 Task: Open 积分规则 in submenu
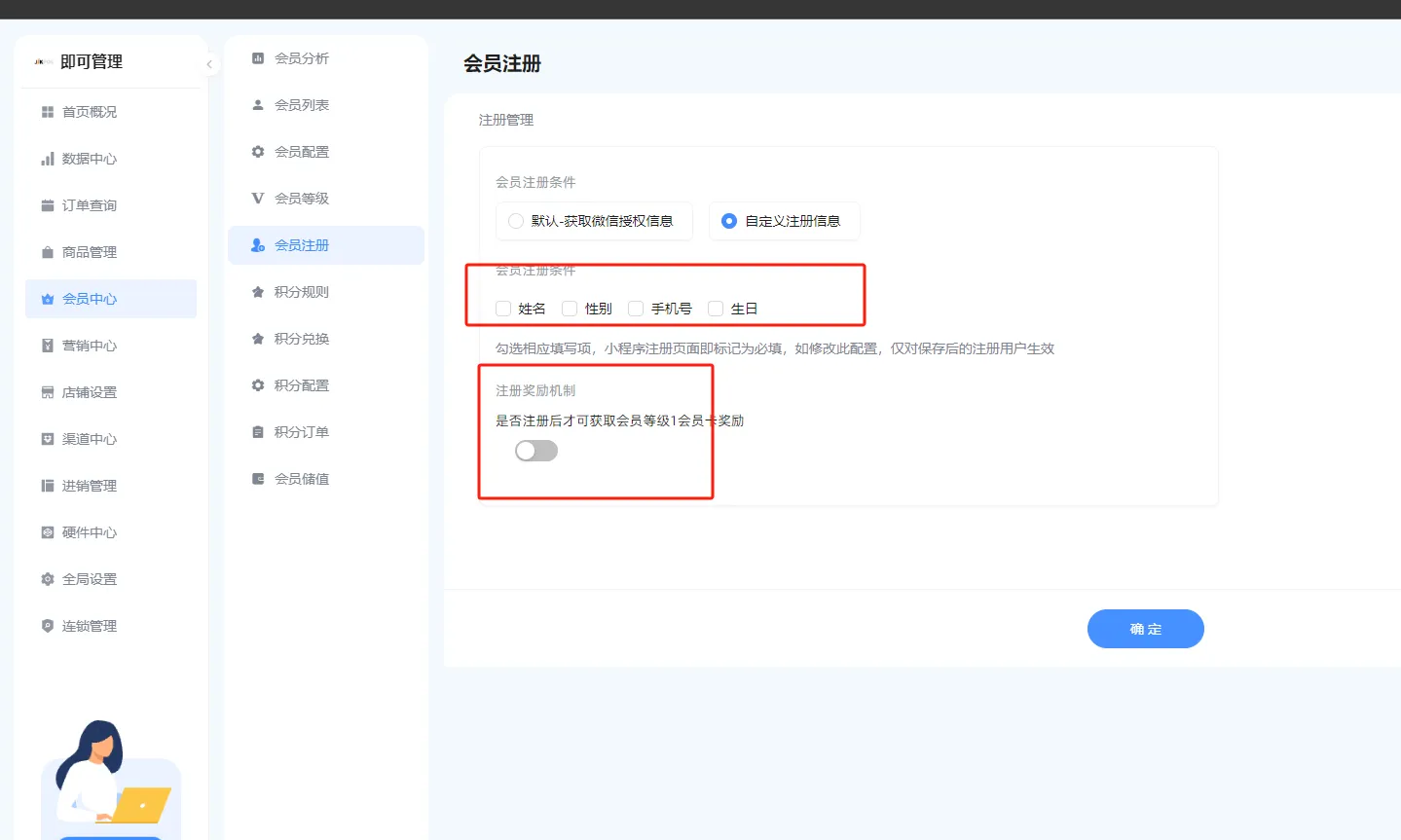coord(302,292)
